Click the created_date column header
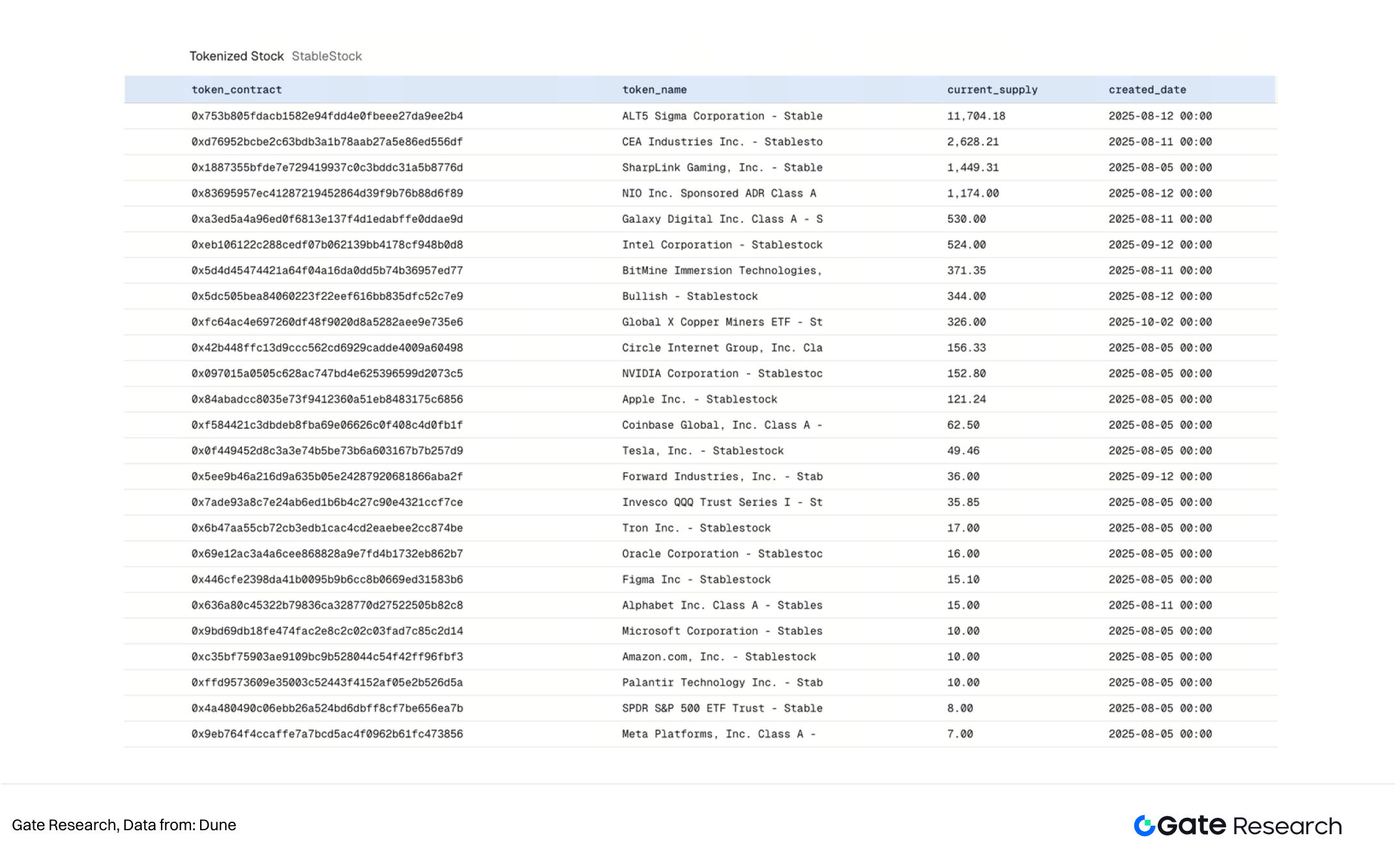The image size is (1395, 868). pos(1147,90)
